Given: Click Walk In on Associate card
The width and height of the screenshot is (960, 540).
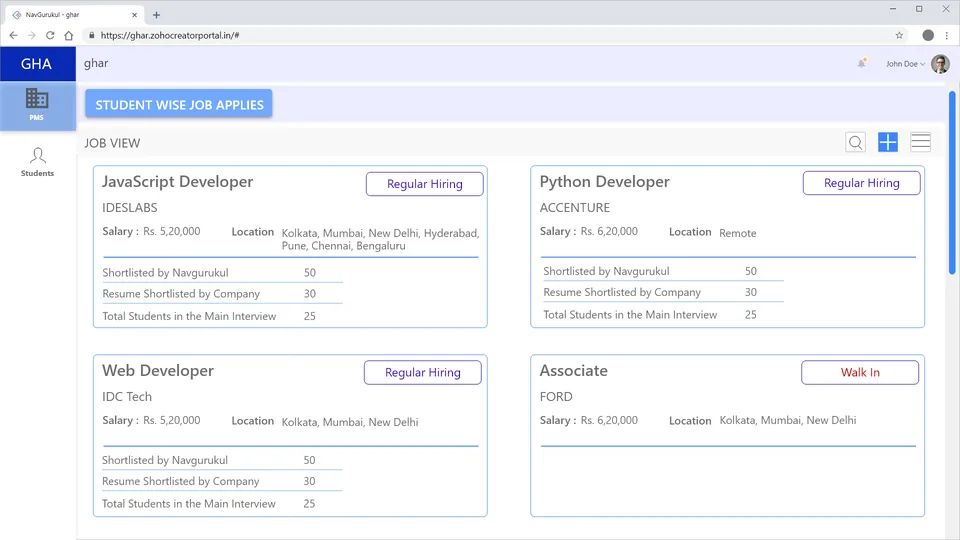Looking at the screenshot, I should [860, 372].
